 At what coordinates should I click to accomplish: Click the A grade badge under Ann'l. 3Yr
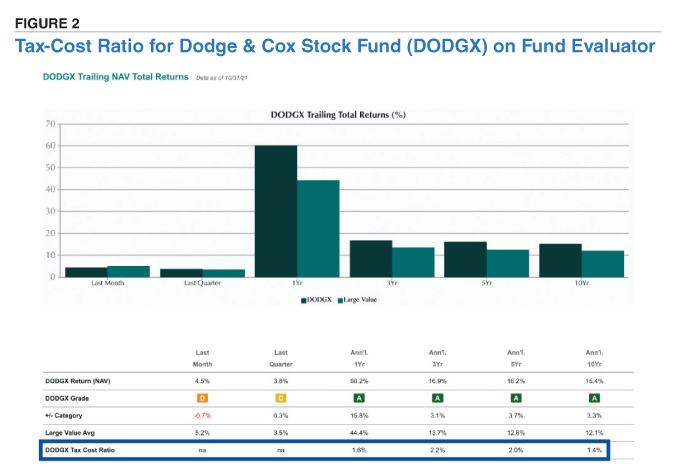pos(437,398)
